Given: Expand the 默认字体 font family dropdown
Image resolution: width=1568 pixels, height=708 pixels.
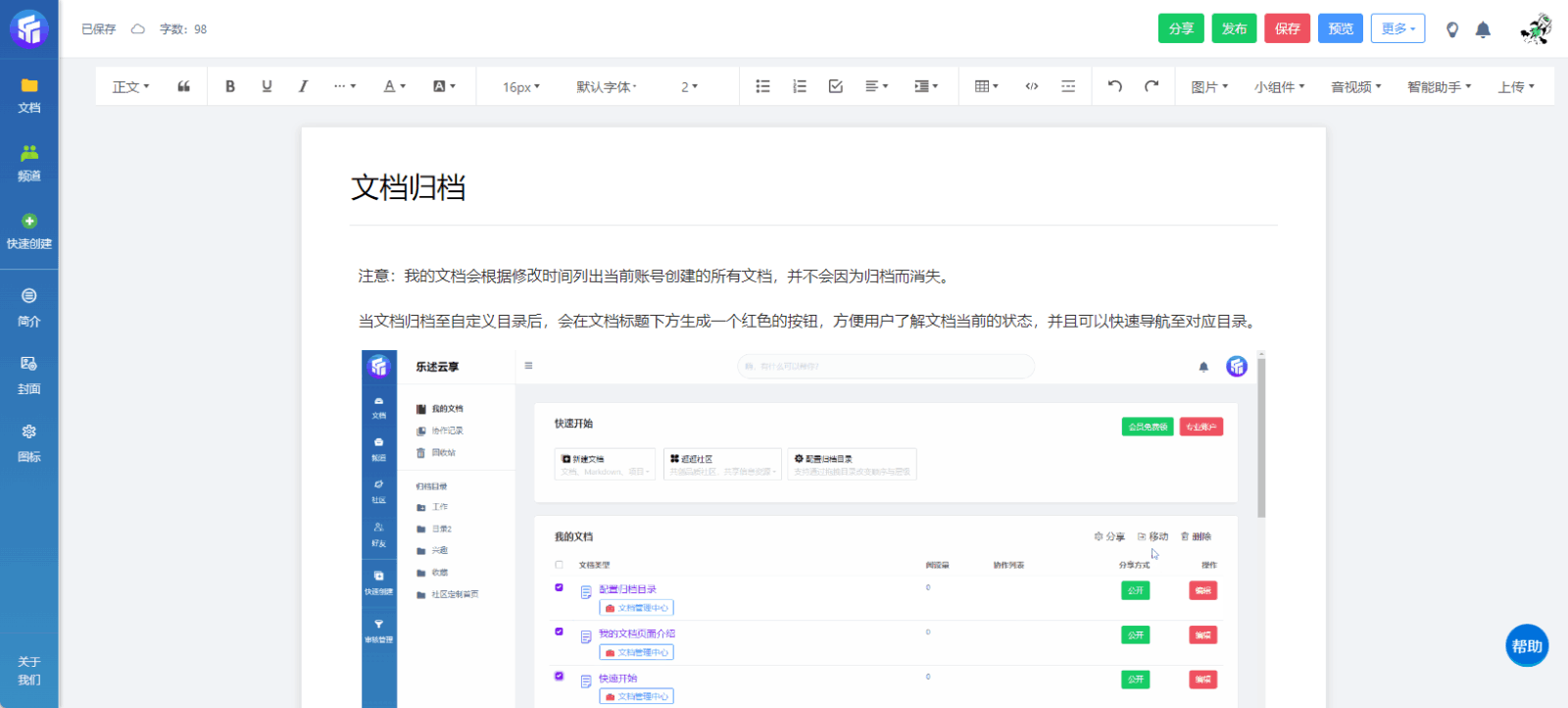Looking at the screenshot, I should click(x=607, y=87).
